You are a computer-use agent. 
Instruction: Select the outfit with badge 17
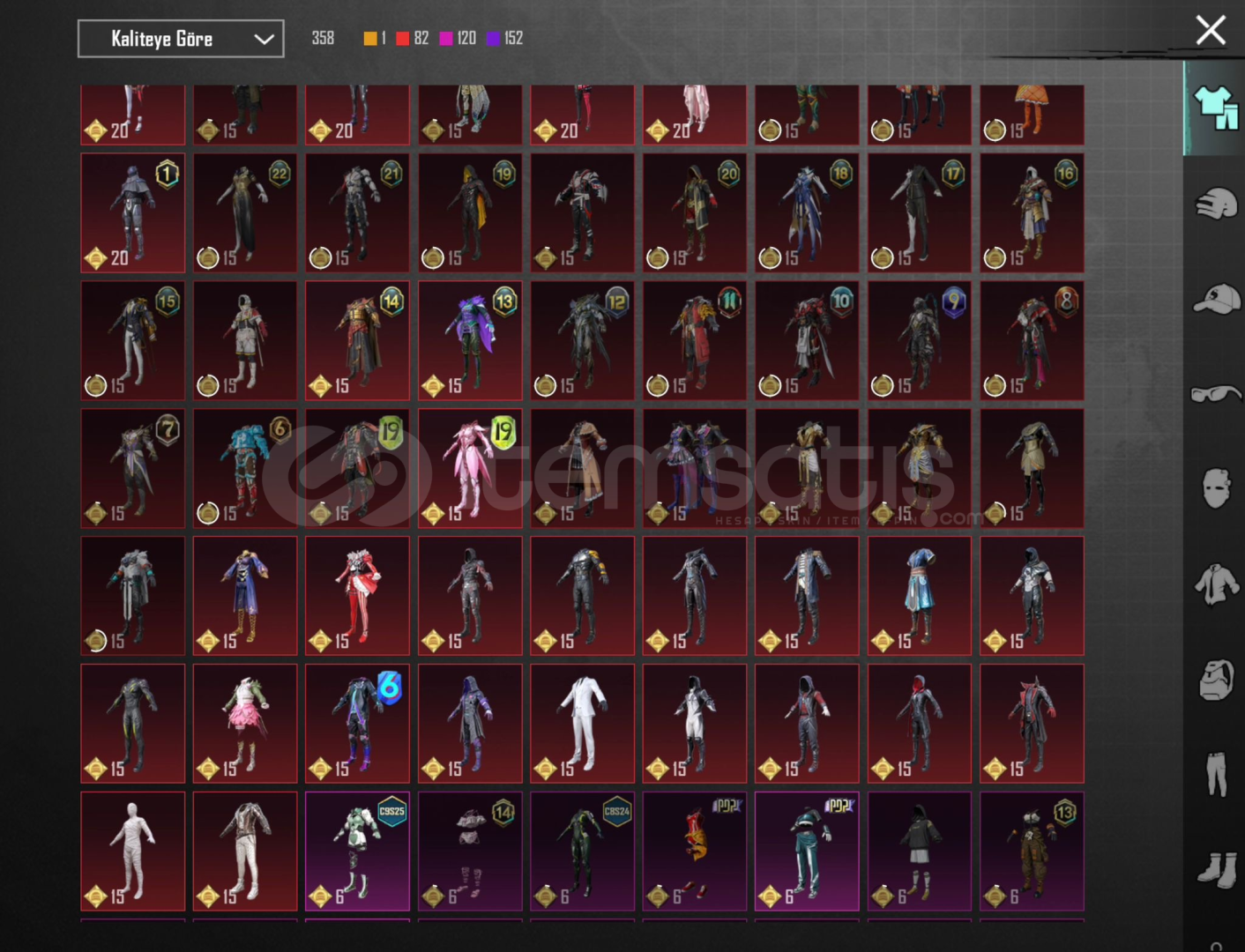pos(920,212)
